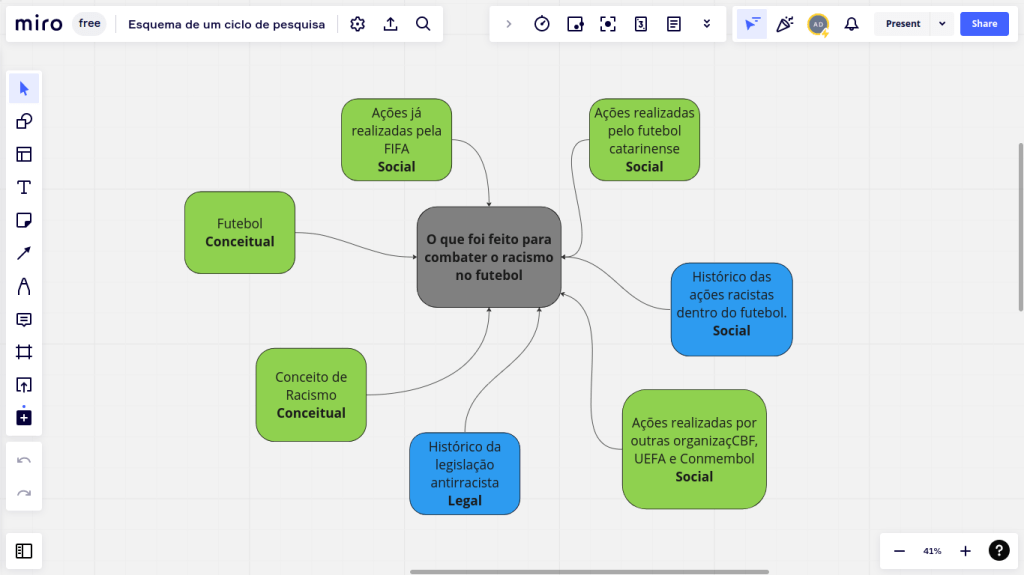Image resolution: width=1024 pixels, height=575 pixels.
Task: Open the comment tool
Action: coord(24,320)
